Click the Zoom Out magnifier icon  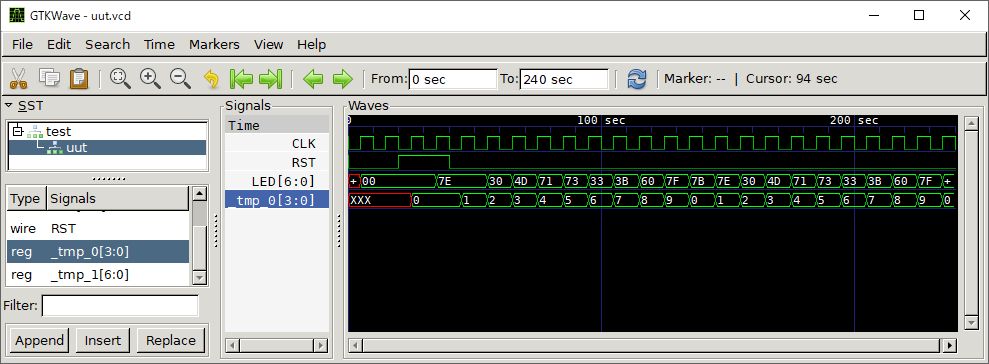[x=180, y=79]
